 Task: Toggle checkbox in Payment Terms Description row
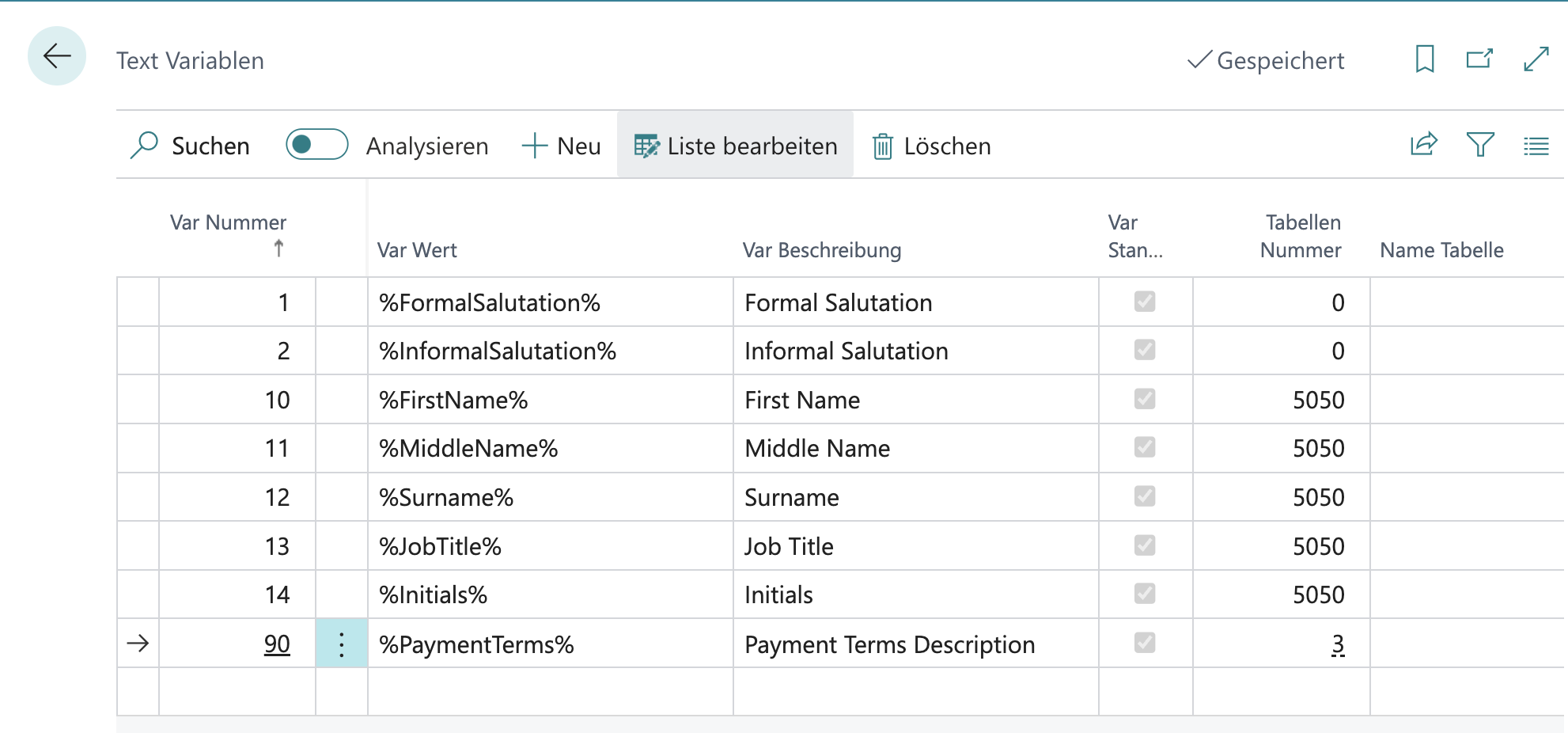pos(1145,643)
